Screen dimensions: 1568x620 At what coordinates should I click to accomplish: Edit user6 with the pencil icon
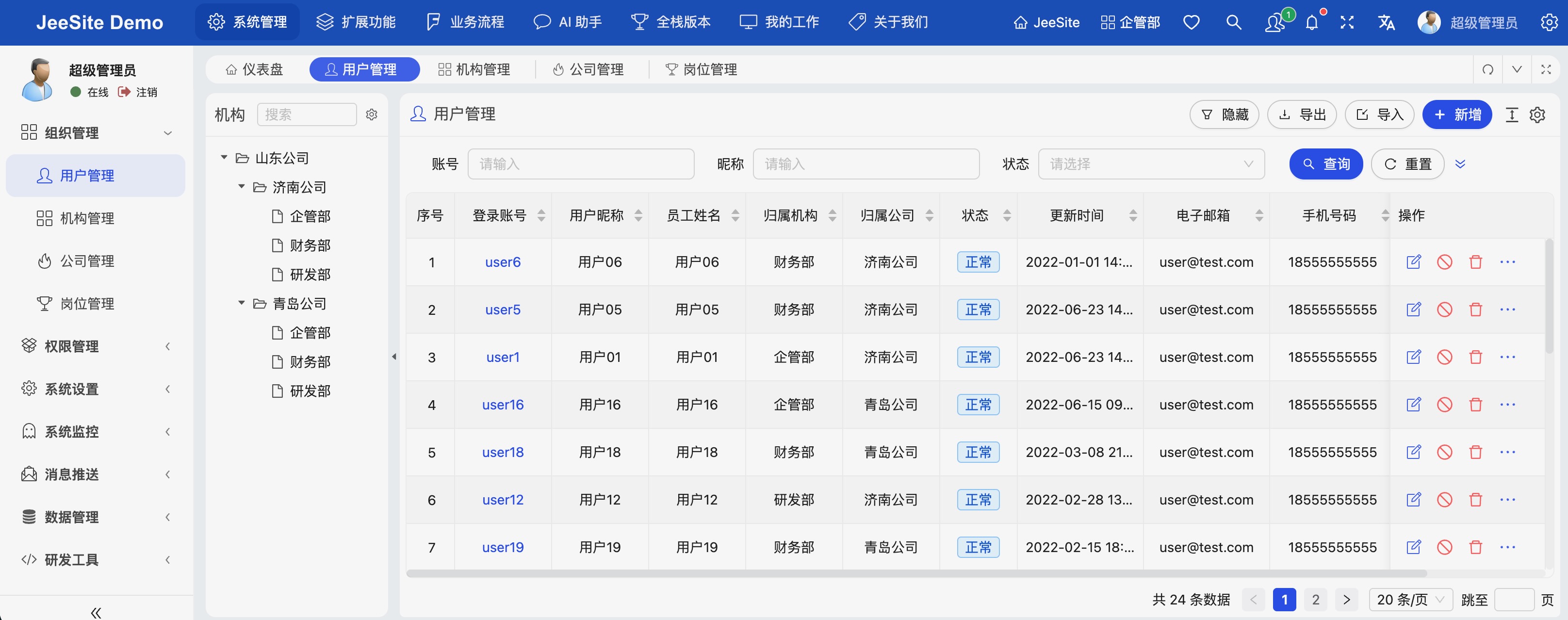point(1414,261)
